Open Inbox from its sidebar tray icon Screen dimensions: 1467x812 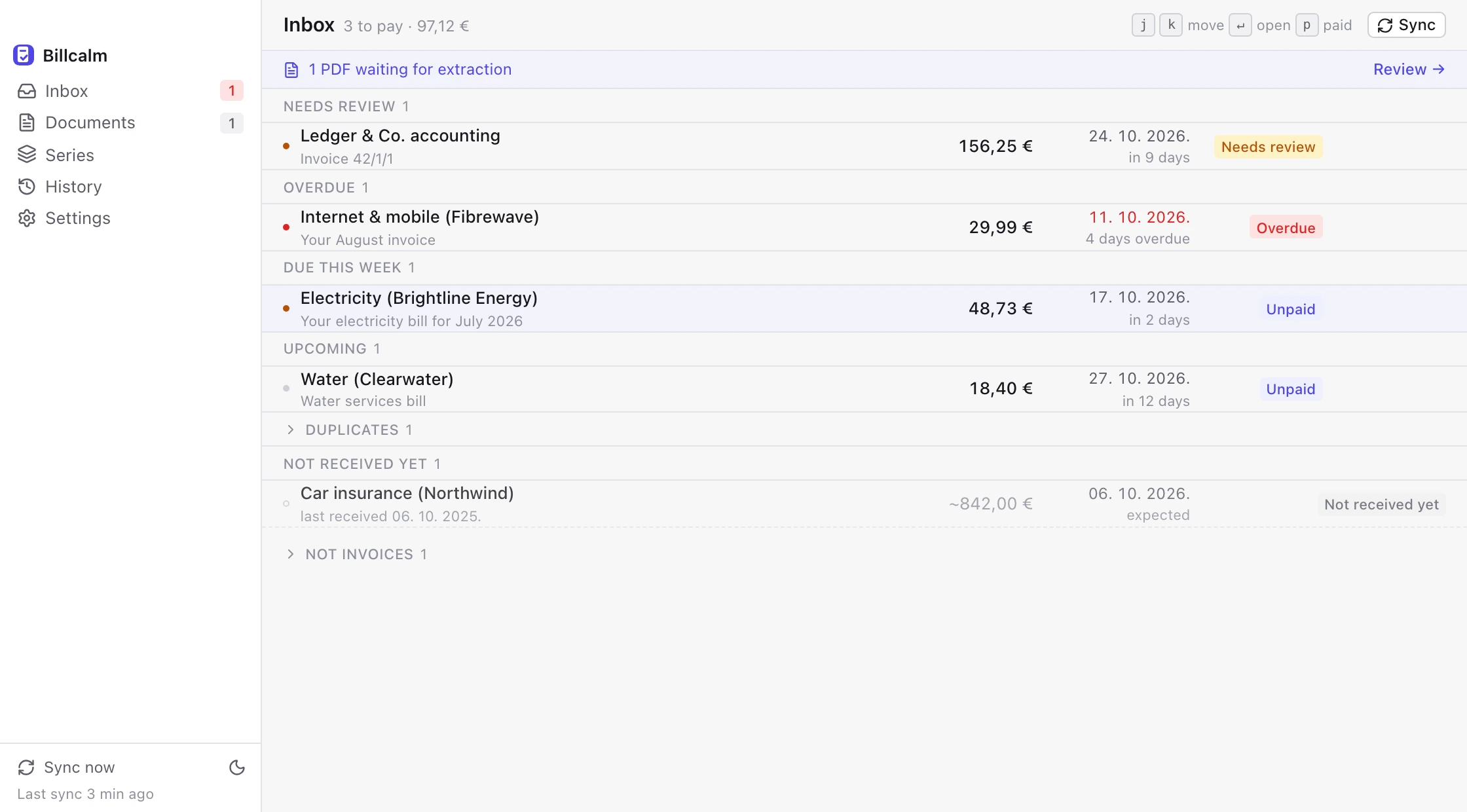coord(27,91)
